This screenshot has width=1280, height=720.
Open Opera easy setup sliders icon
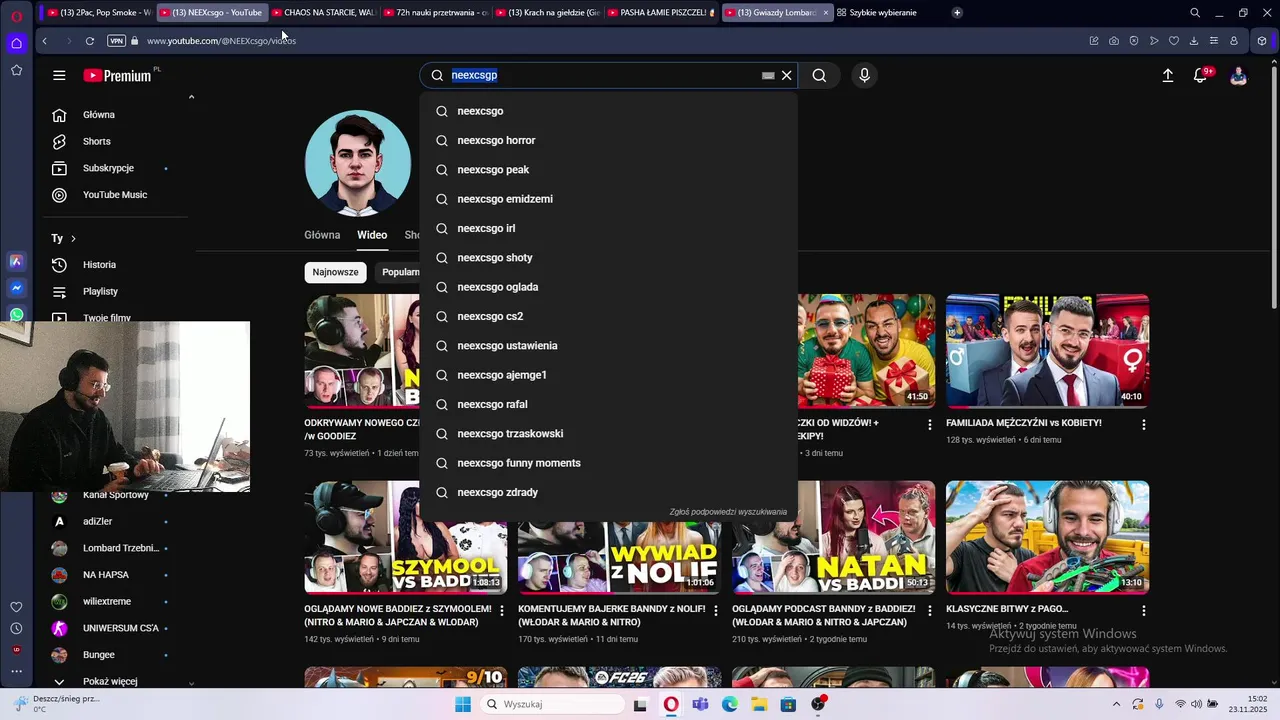[x=1214, y=41]
